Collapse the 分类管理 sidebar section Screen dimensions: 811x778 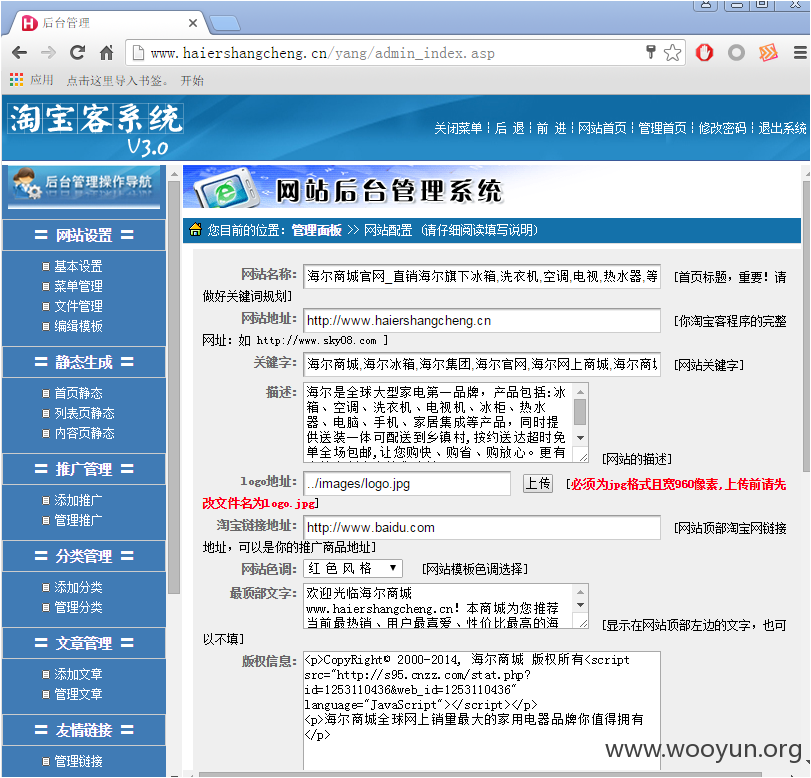click(84, 556)
